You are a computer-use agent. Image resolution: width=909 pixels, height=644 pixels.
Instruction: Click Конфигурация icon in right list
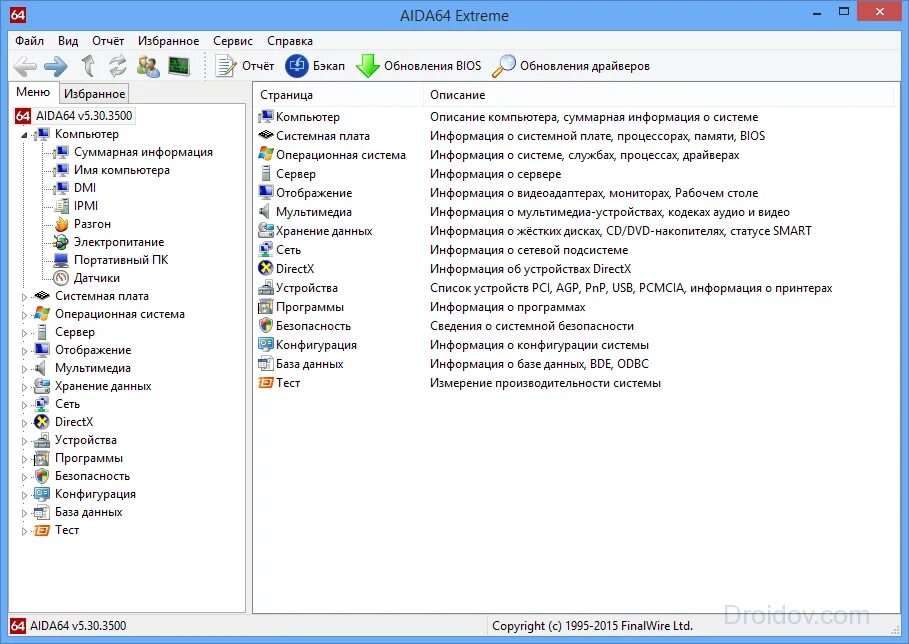[x=266, y=345]
